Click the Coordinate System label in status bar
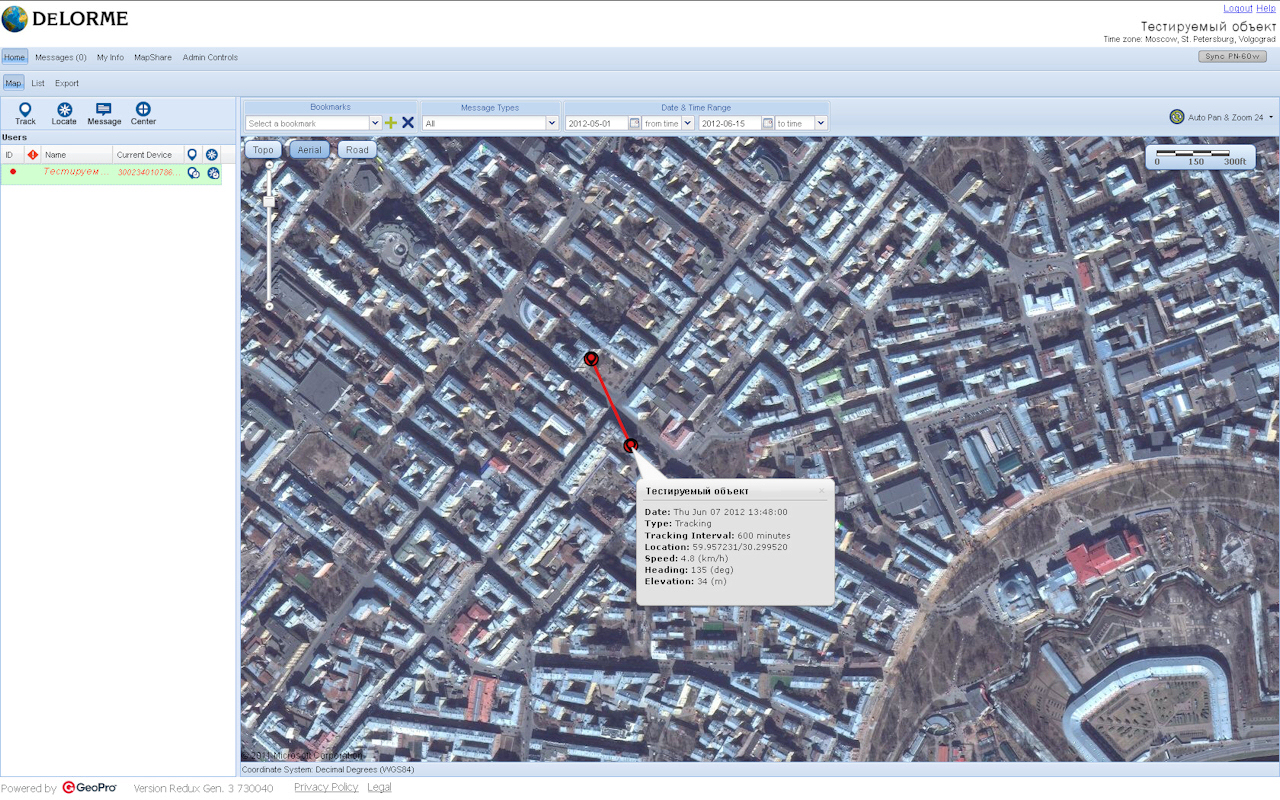This screenshot has height=800, width=1280. (x=328, y=770)
